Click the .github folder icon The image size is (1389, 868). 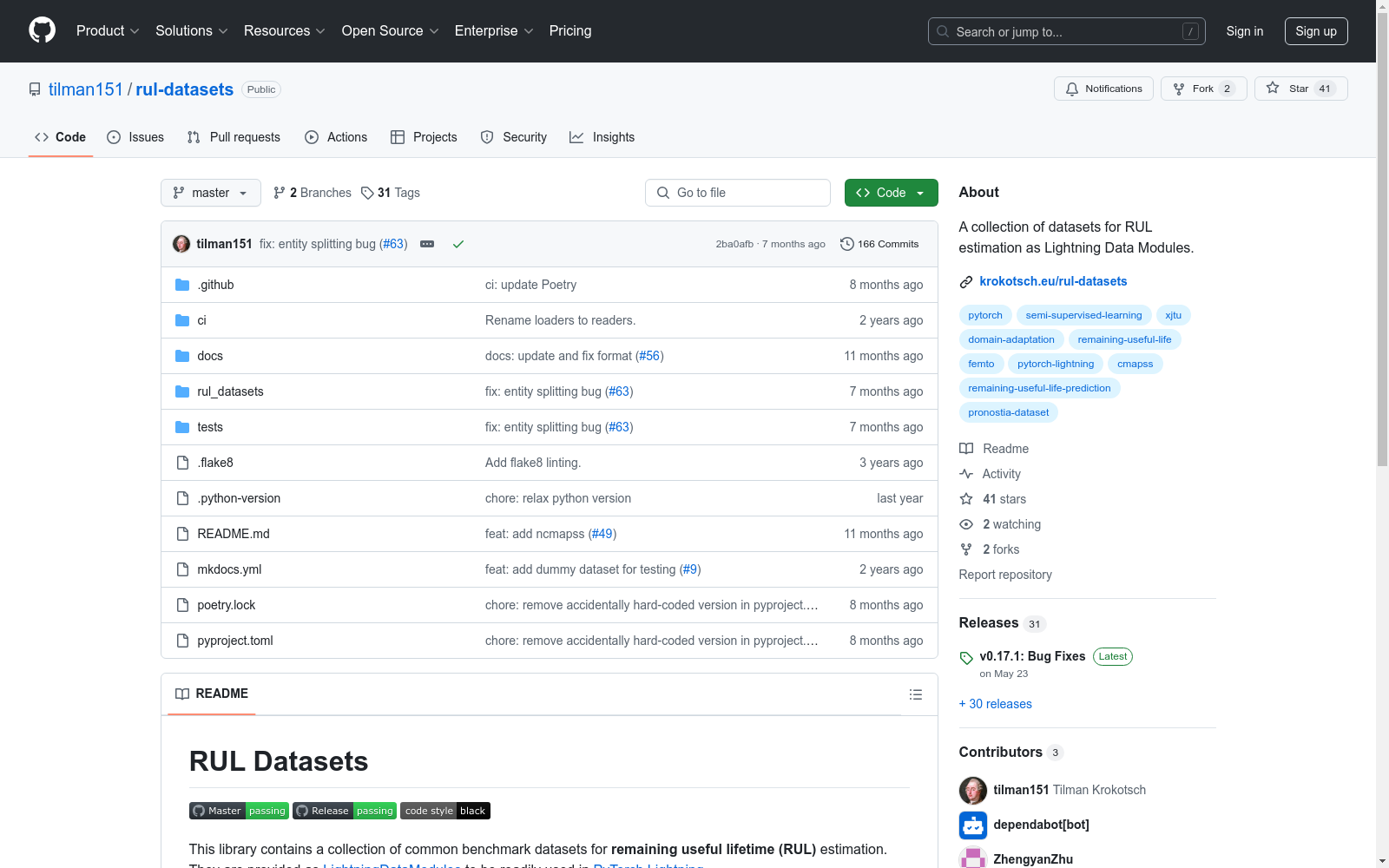(x=182, y=285)
